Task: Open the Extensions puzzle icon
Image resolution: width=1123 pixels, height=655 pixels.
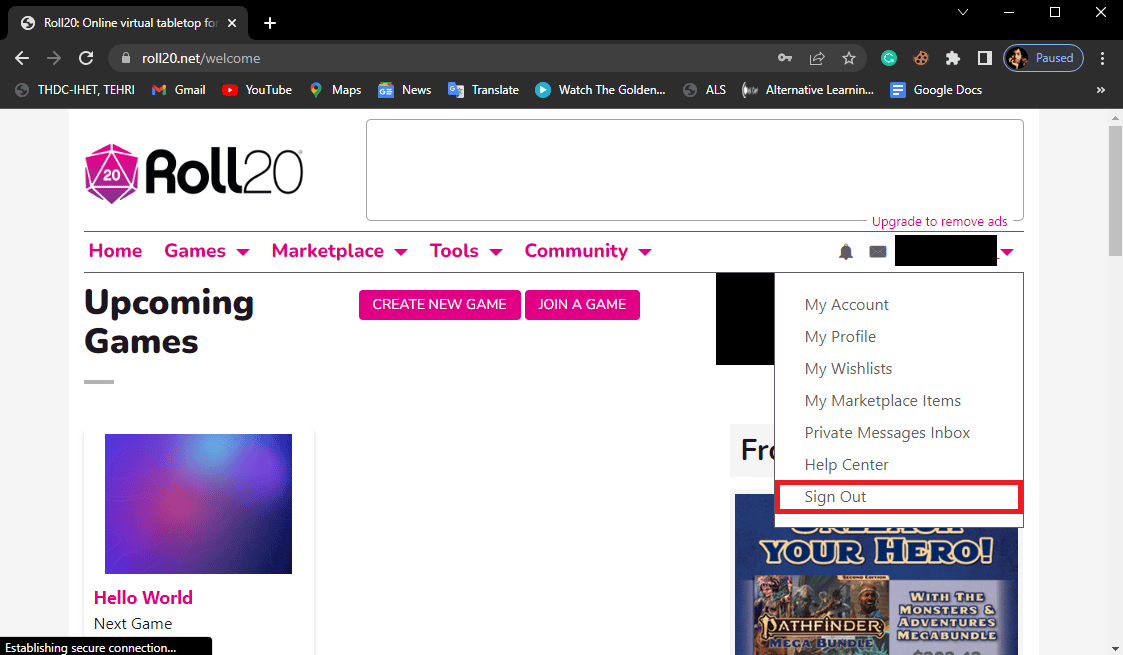Action: click(953, 58)
